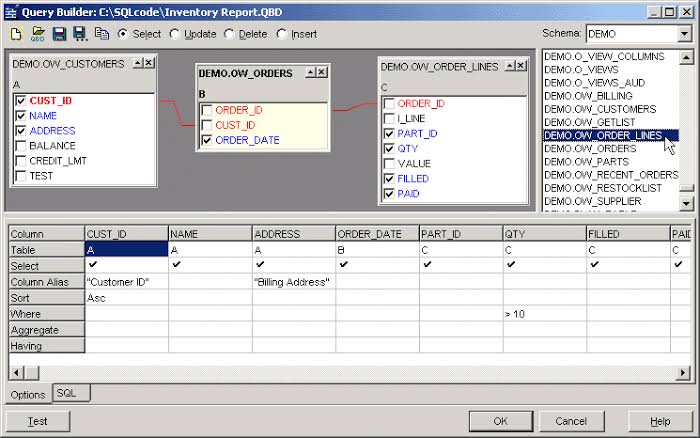
Task: Check ORDER_ID in the OW_ORDER_LINES table
Action: [389, 104]
